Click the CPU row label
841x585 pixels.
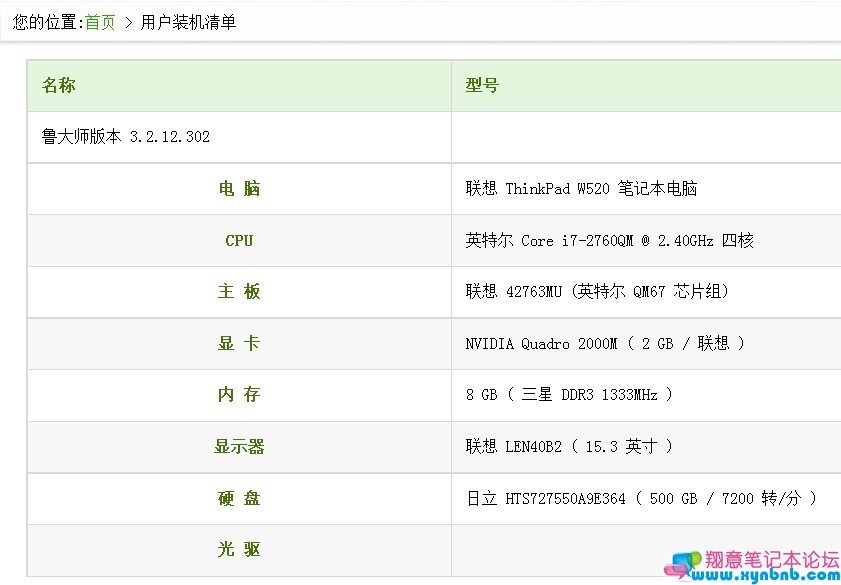pos(239,240)
